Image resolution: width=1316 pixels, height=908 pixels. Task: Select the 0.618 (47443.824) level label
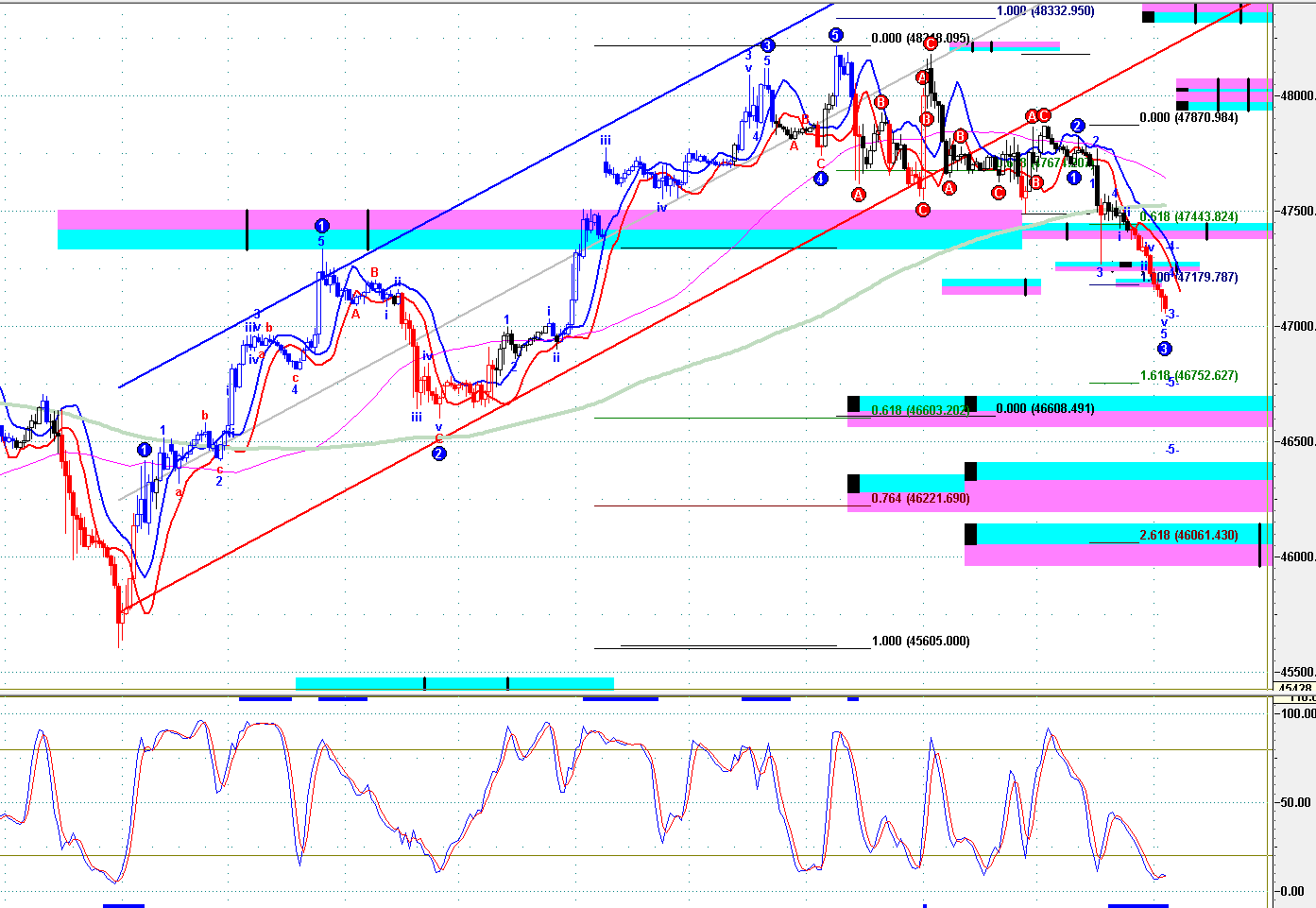(1188, 216)
